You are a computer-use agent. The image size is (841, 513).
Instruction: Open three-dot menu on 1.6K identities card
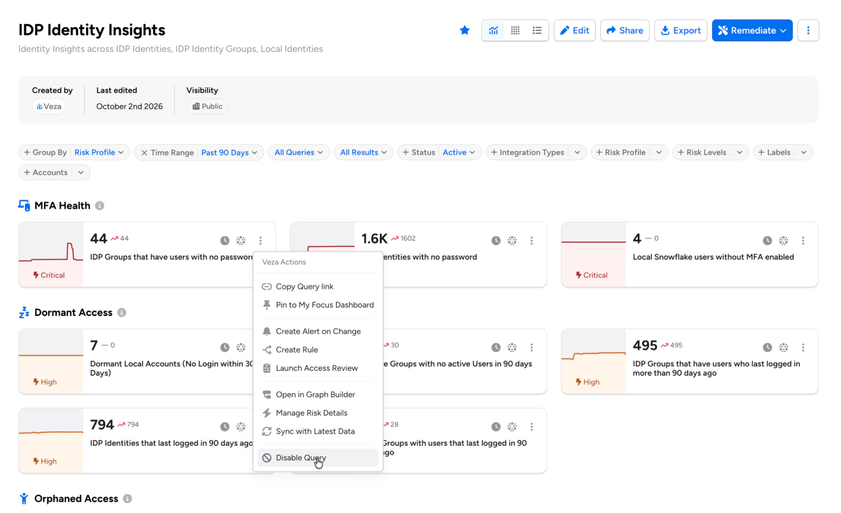click(x=532, y=240)
